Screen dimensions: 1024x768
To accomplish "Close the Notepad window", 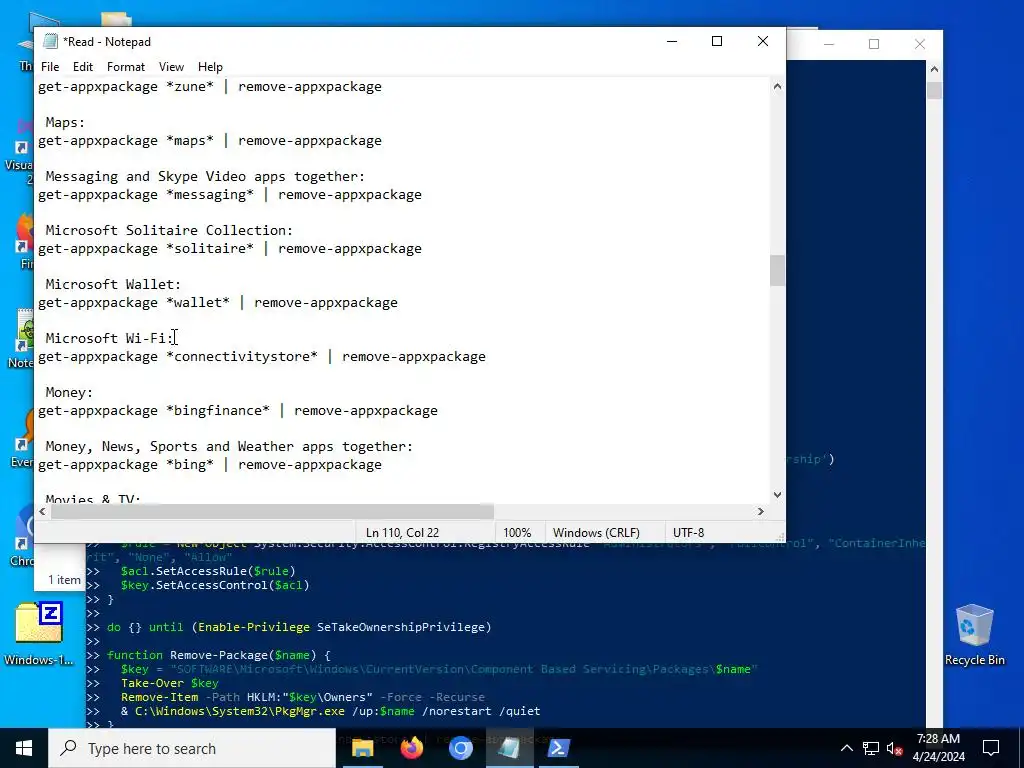I will click(762, 41).
